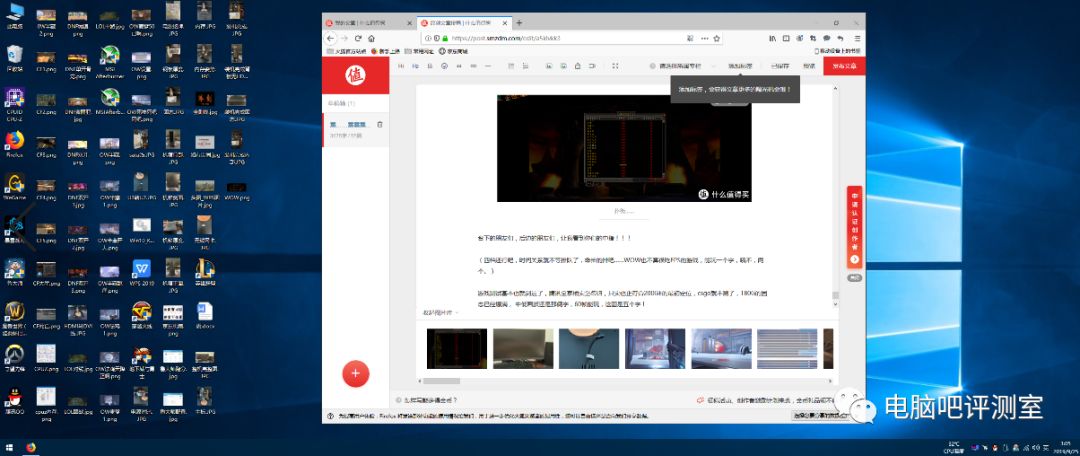Viewport: 1080px width, 456px height.
Task: Click the Firefox icon in the taskbar
Action: coord(31,447)
